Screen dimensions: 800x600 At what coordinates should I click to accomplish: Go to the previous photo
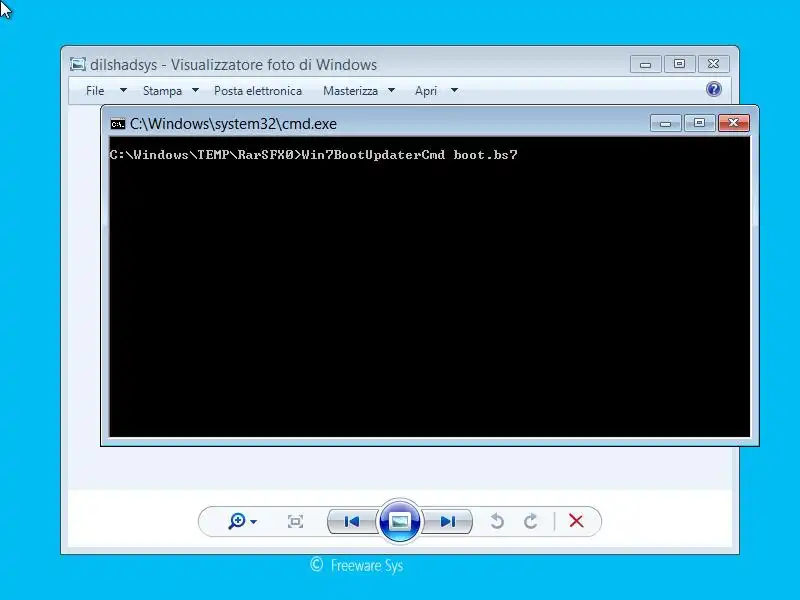click(x=352, y=521)
